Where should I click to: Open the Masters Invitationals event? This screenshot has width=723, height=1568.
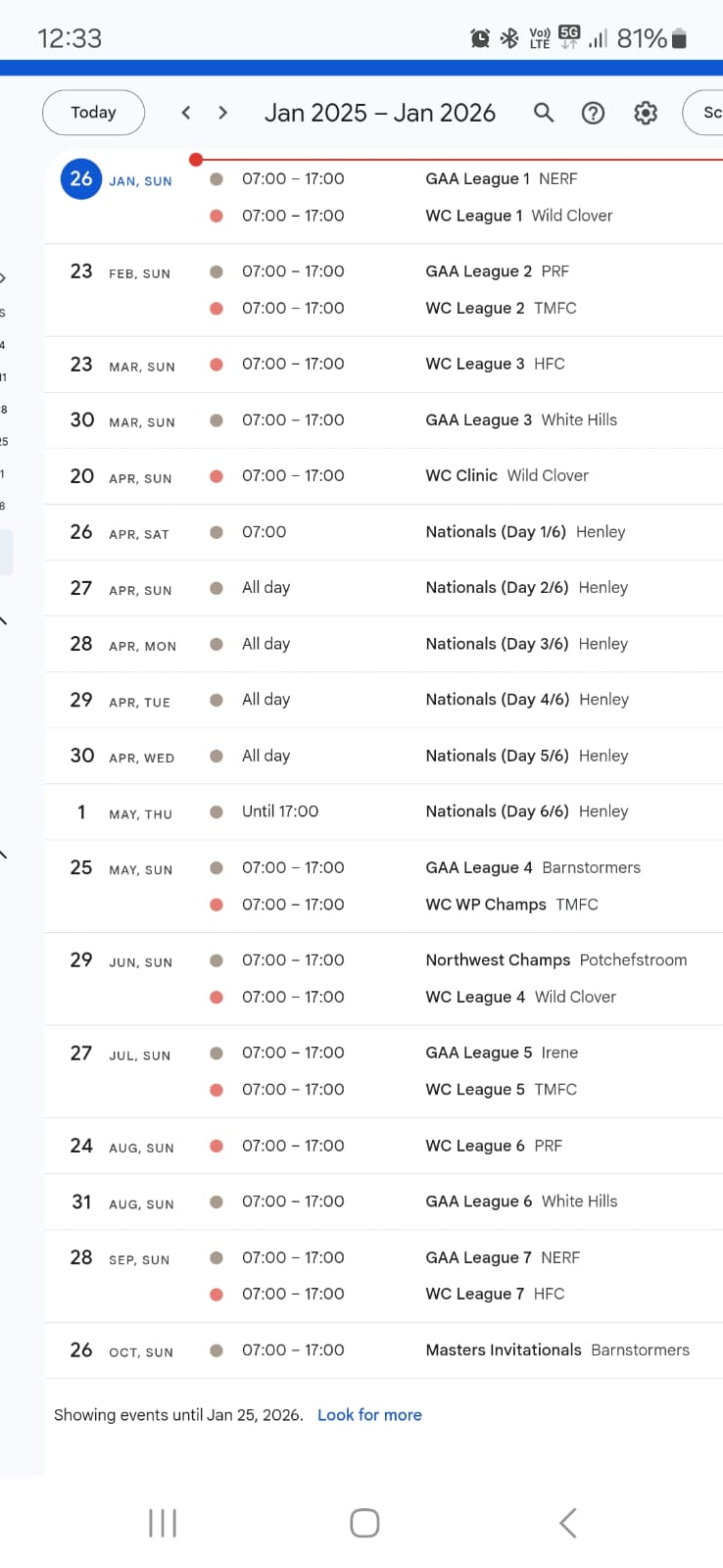tap(556, 1350)
